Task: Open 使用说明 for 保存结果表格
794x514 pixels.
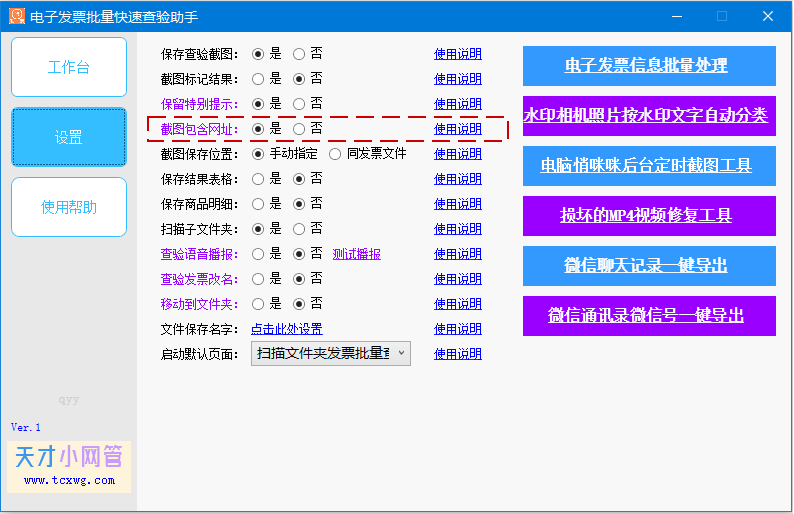Action: pyautogui.click(x=458, y=179)
